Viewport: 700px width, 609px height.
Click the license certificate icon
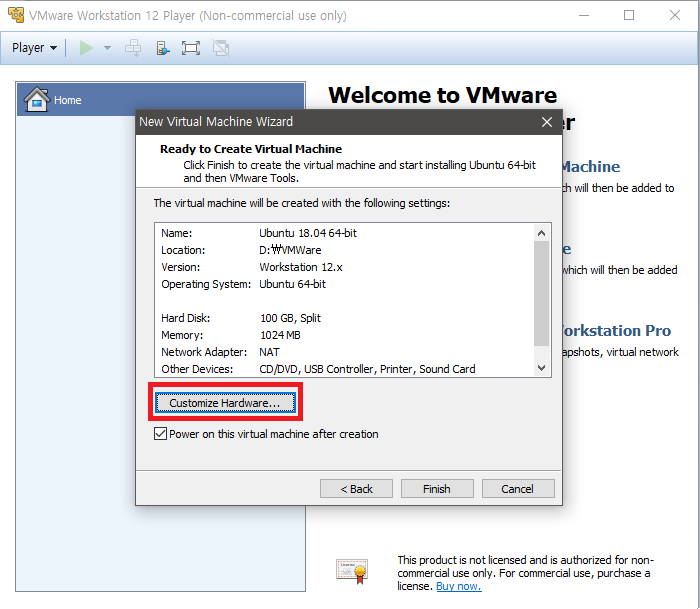[x=352, y=571]
